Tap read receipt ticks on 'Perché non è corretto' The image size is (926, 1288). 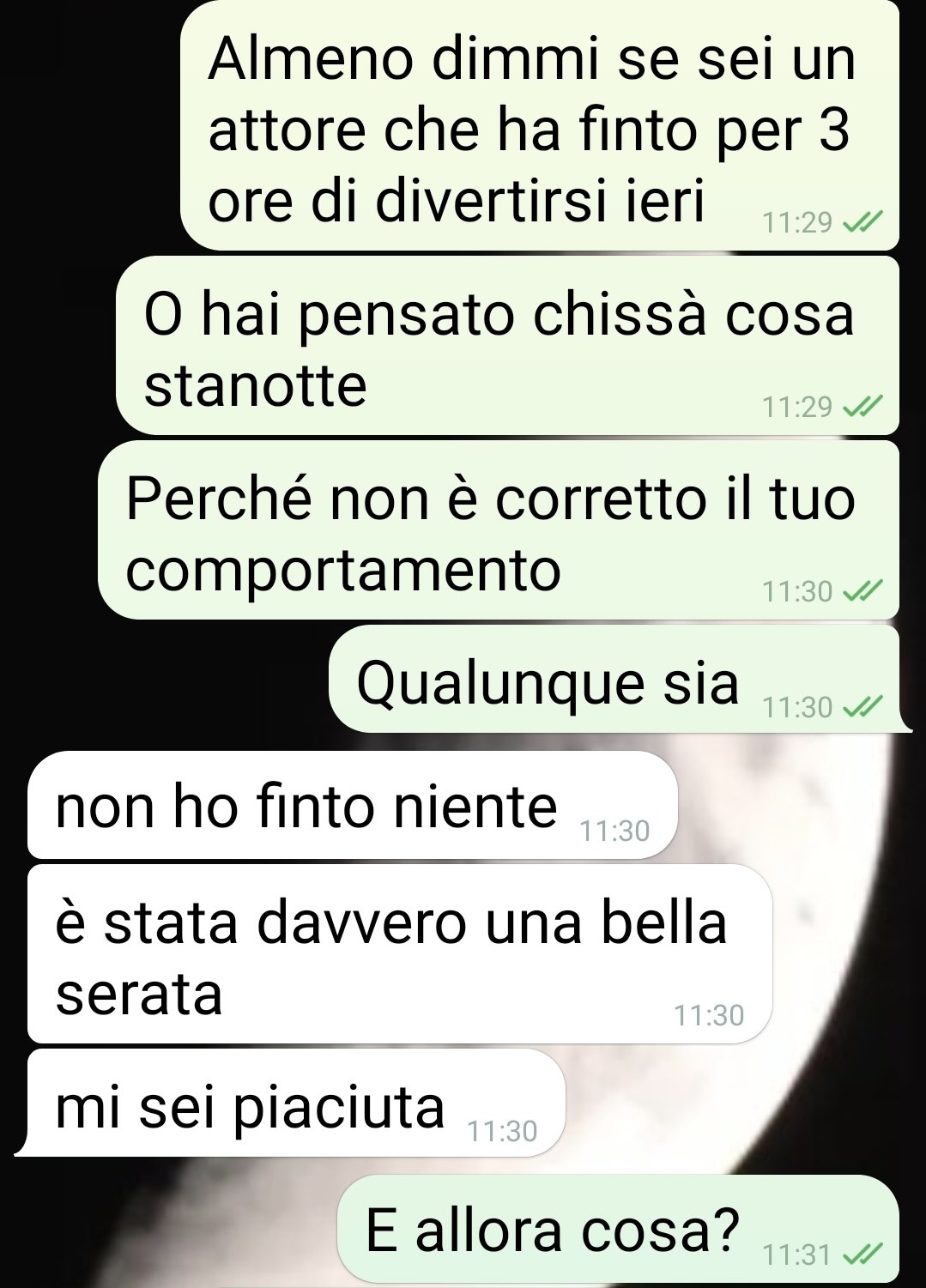[x=862, y=591]
